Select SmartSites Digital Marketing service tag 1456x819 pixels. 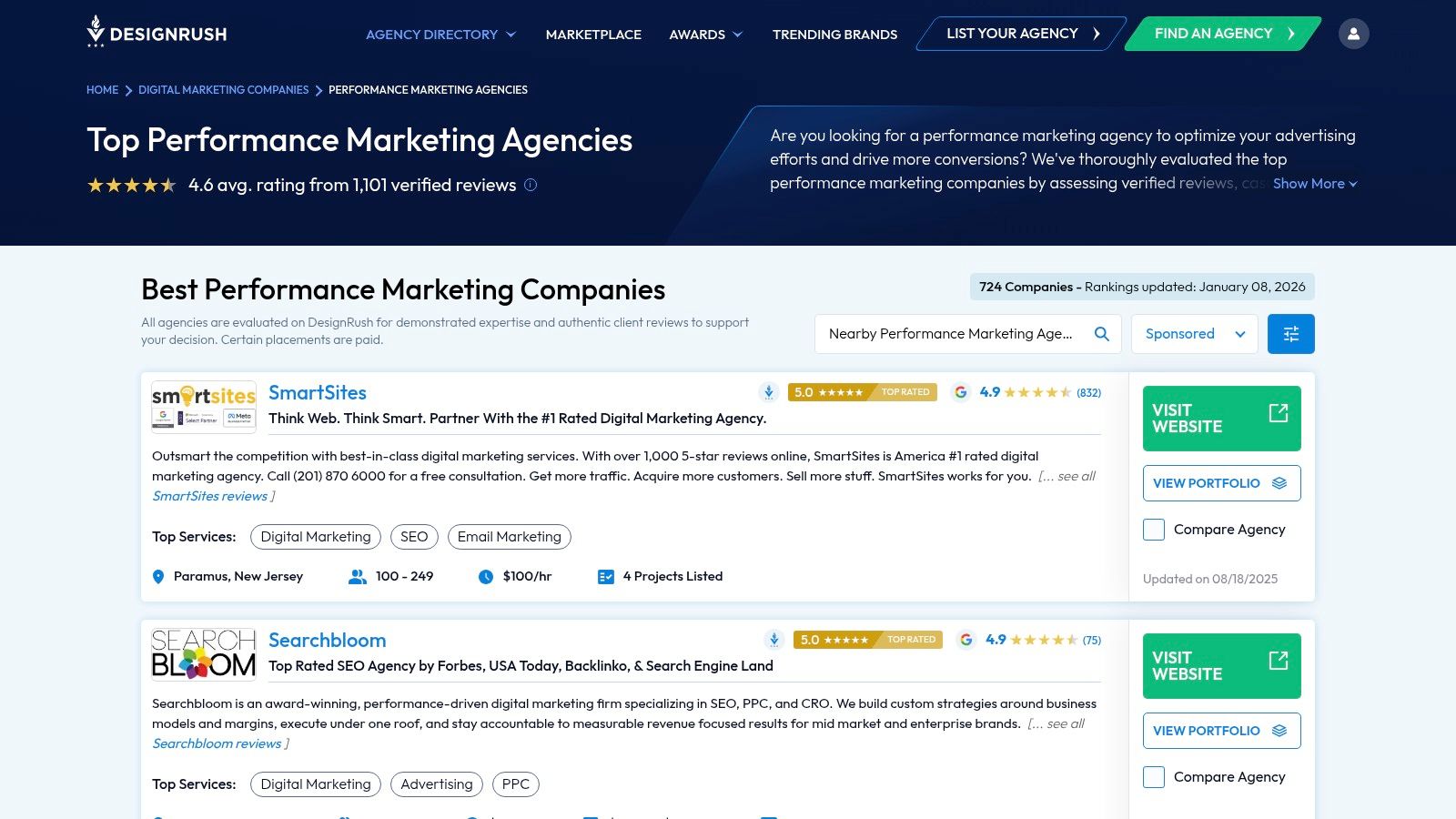pos(316,537)
